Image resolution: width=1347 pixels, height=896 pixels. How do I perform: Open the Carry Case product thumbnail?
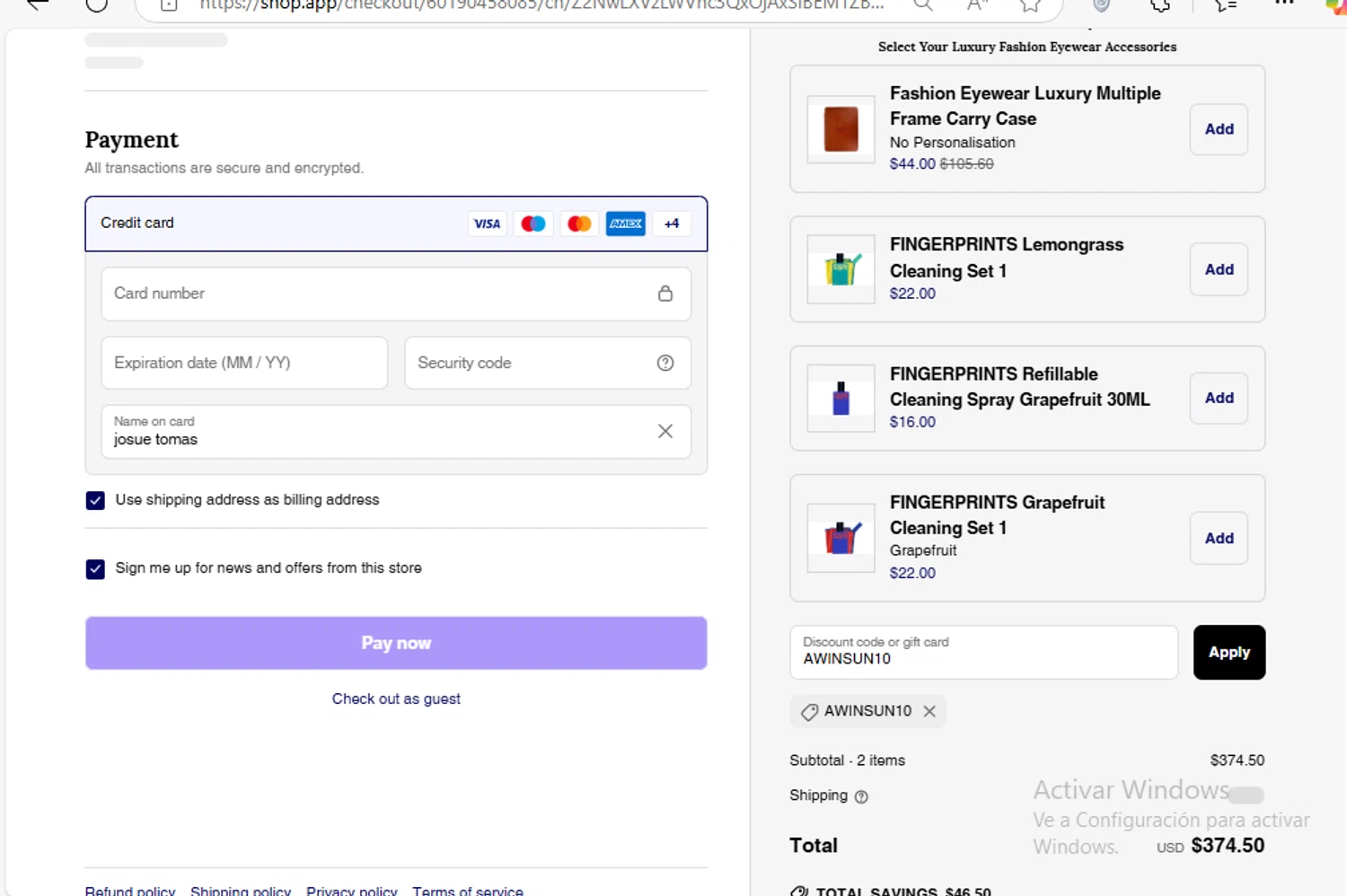[x=841, y=129]
